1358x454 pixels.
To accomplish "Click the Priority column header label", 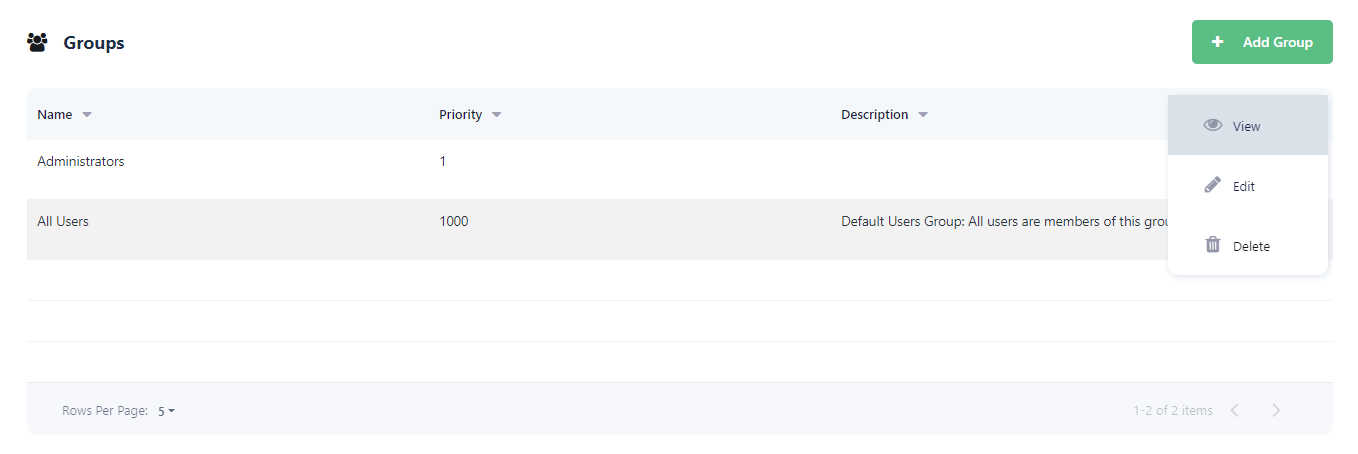I will click(x=460, y=115).
